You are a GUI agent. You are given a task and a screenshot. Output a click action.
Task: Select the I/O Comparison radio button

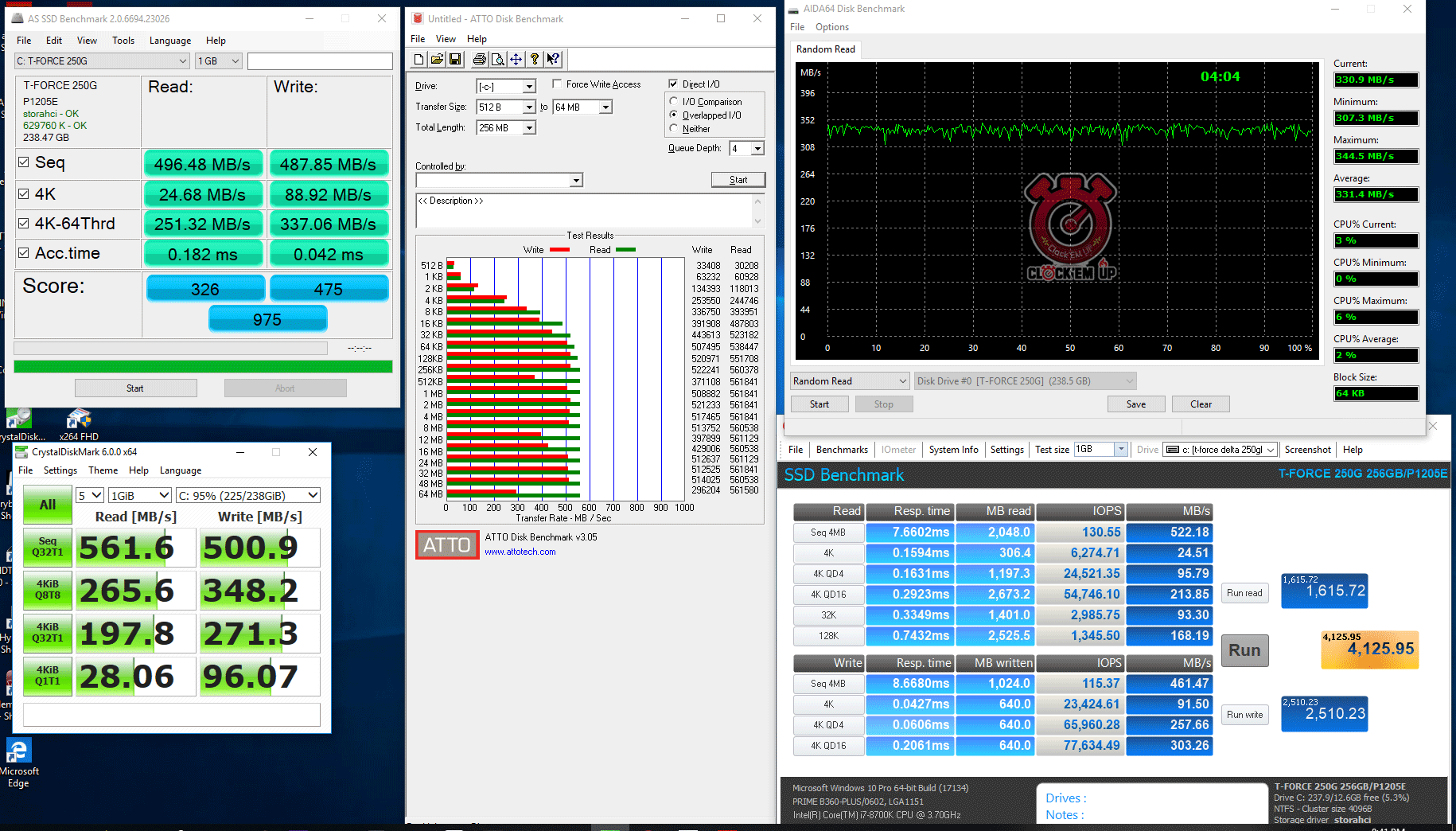(x=674, y=101)
